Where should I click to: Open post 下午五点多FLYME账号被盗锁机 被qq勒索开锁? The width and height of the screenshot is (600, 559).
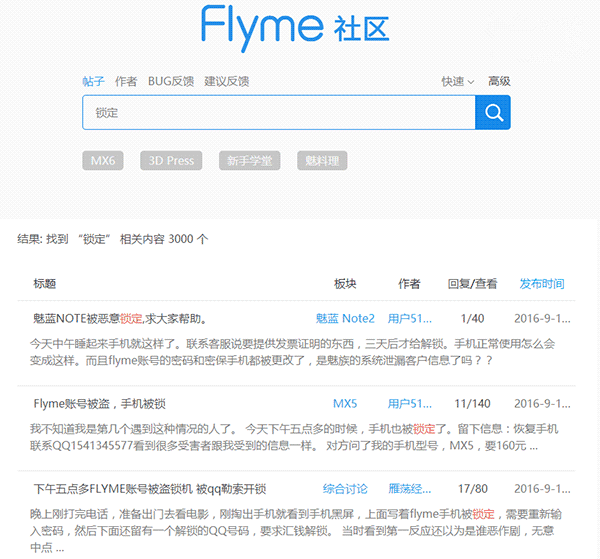pos(150,489)
